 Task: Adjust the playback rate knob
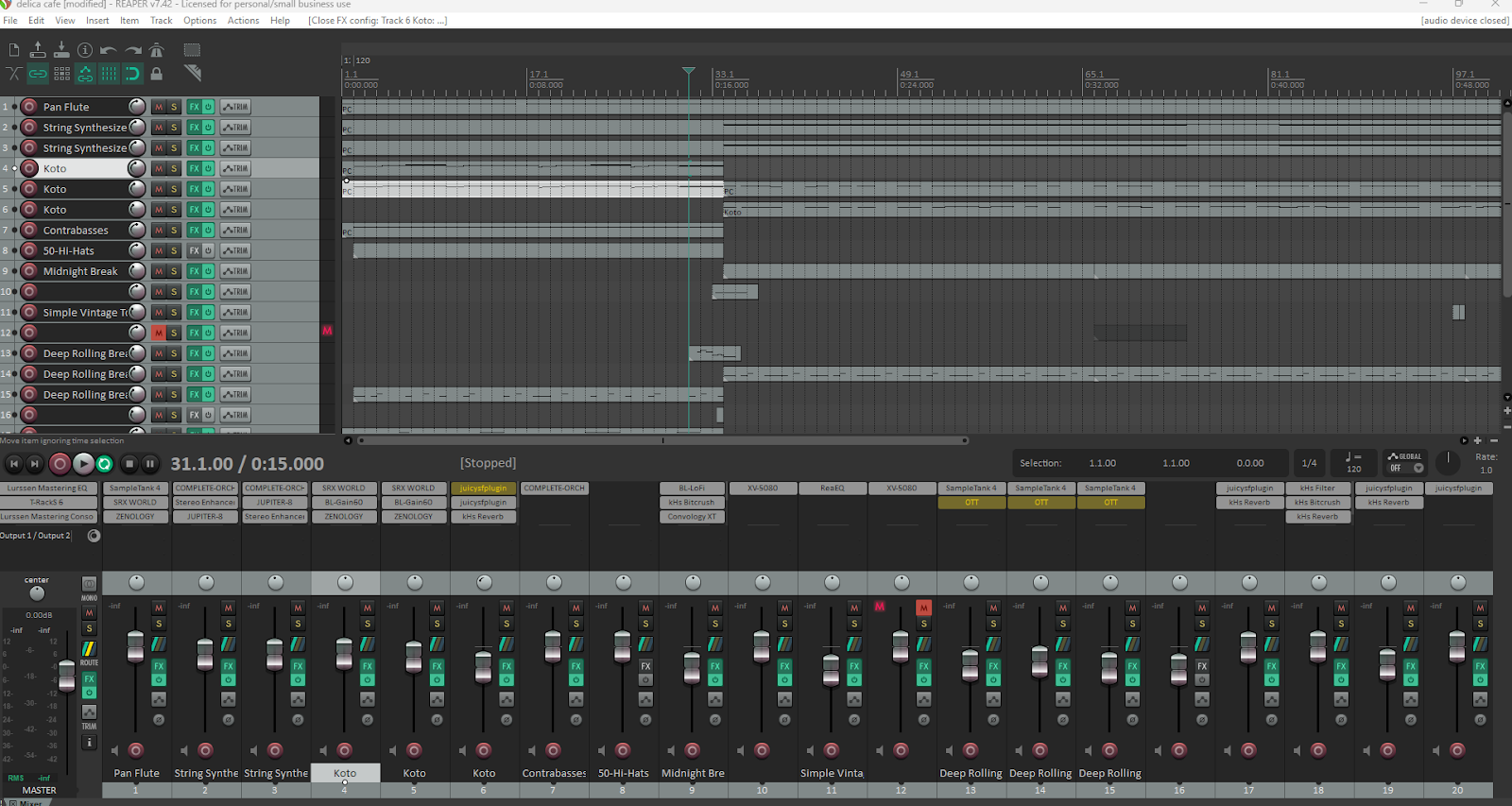click(x=1448, y=462)
